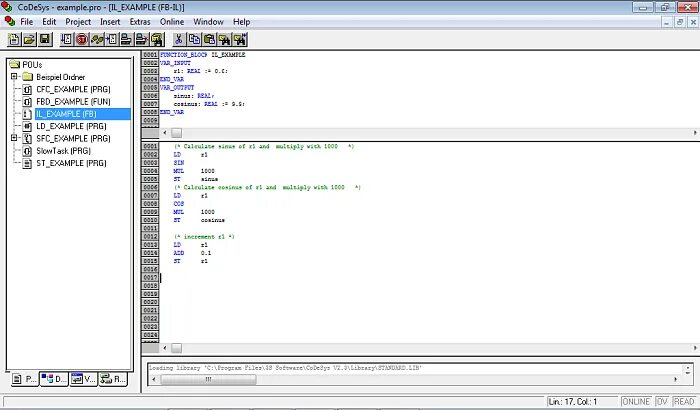Select CFC_EXAMPLE (PRG) in the tree
The image size is (700, 410).
[x=73, y=89]
